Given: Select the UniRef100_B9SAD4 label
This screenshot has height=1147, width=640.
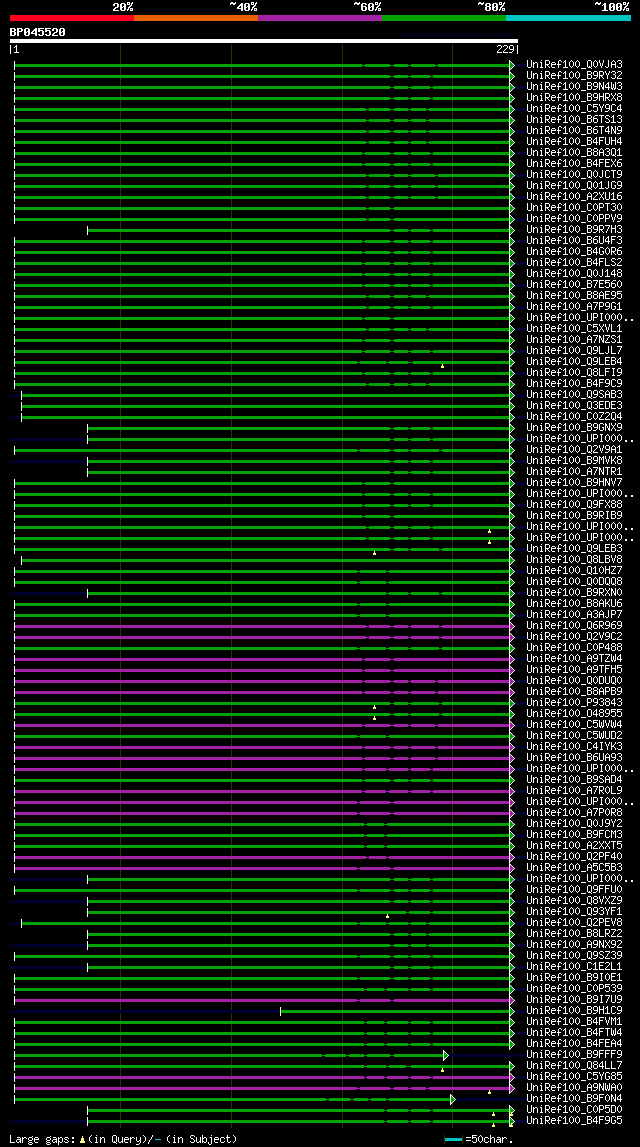Looking at the screenshot, I should coord(574,779).
